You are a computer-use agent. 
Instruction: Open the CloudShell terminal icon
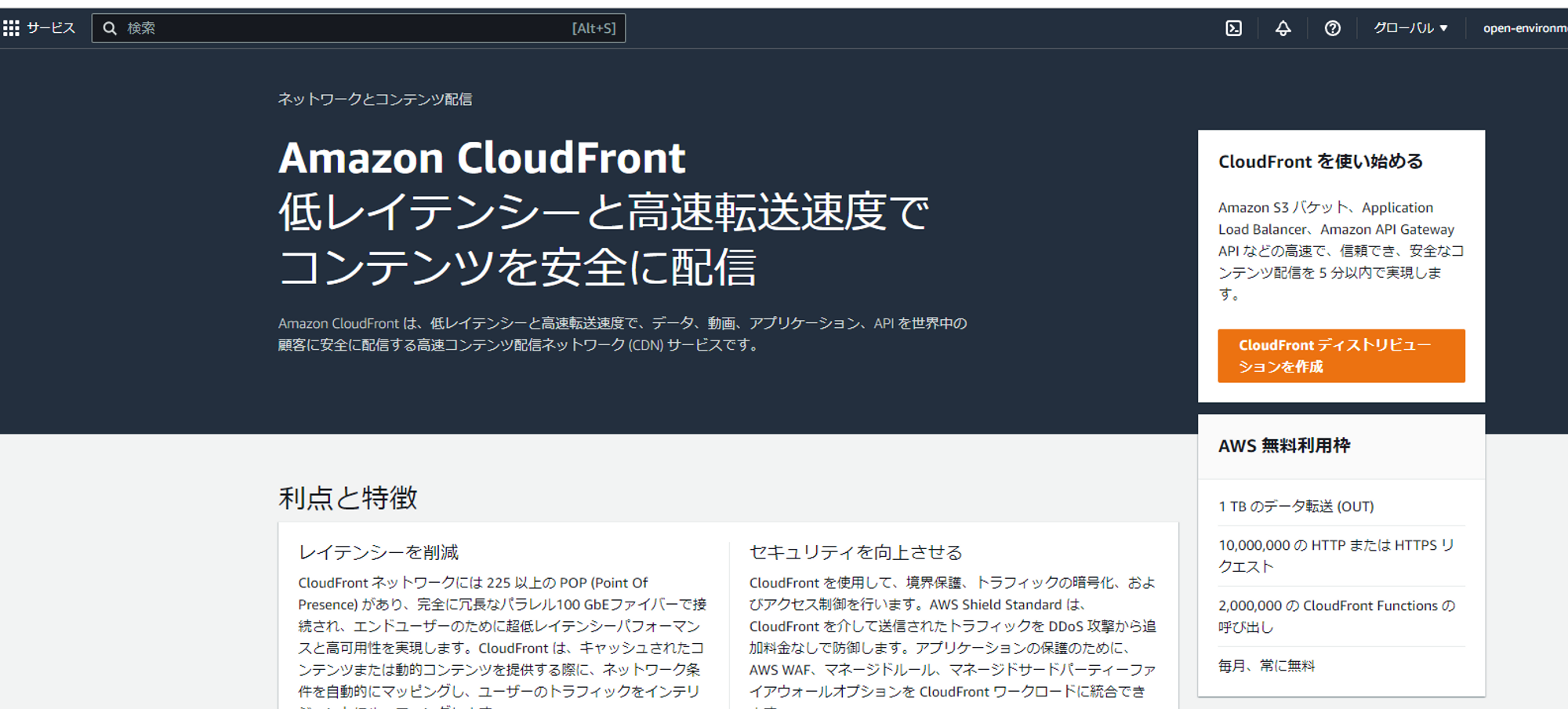pos(1234,28)
